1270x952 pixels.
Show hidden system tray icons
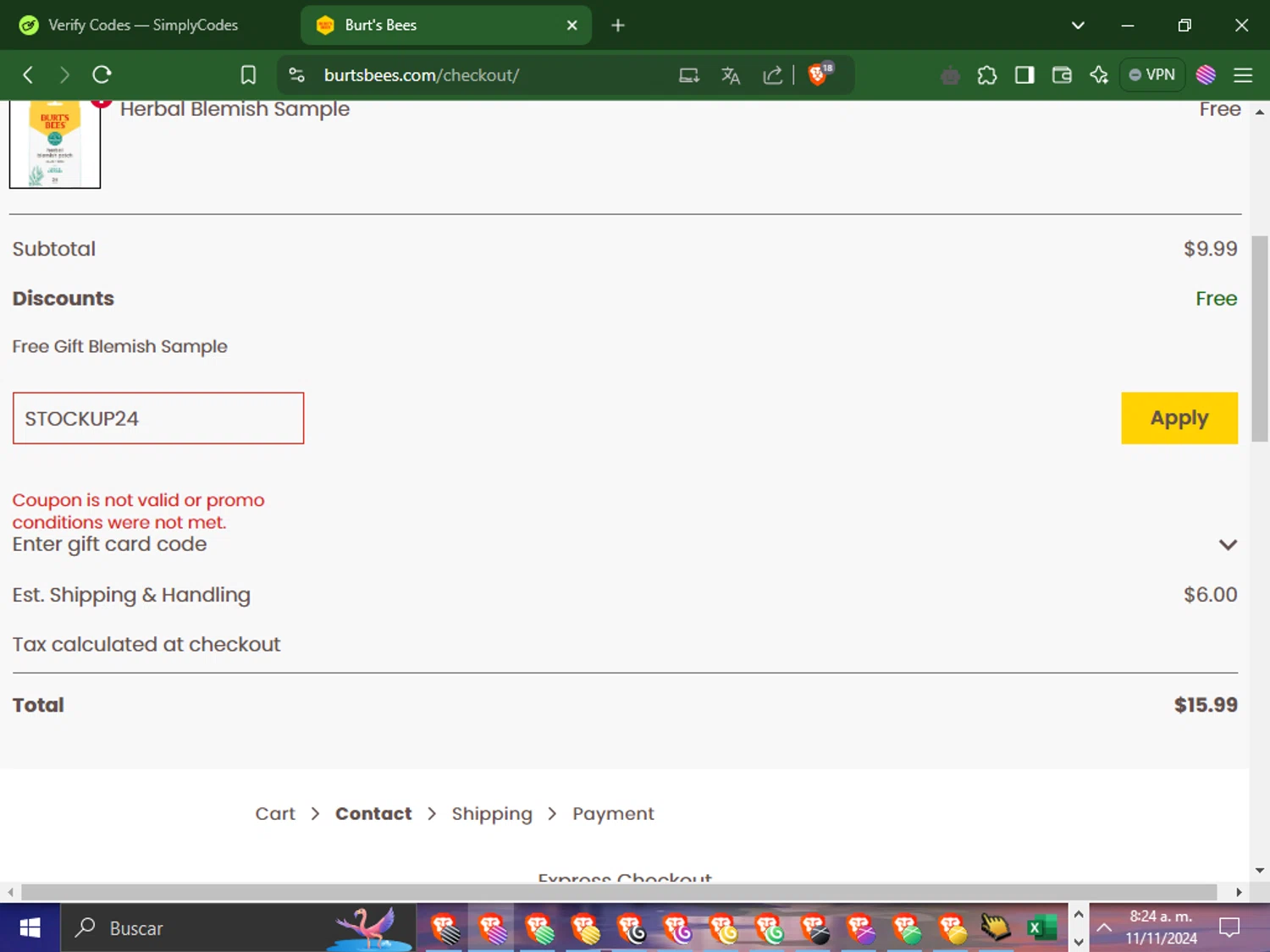(x=1104, y=928)
